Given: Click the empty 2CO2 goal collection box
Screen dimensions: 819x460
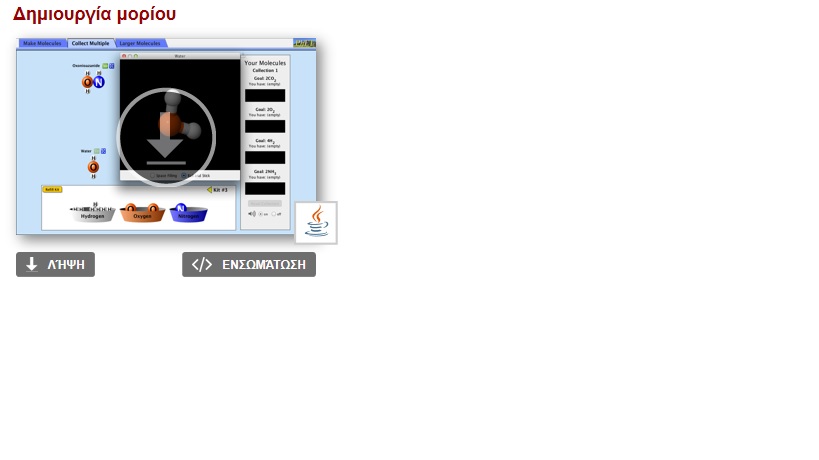Looking at the screenshot, I should coord(265,96).
